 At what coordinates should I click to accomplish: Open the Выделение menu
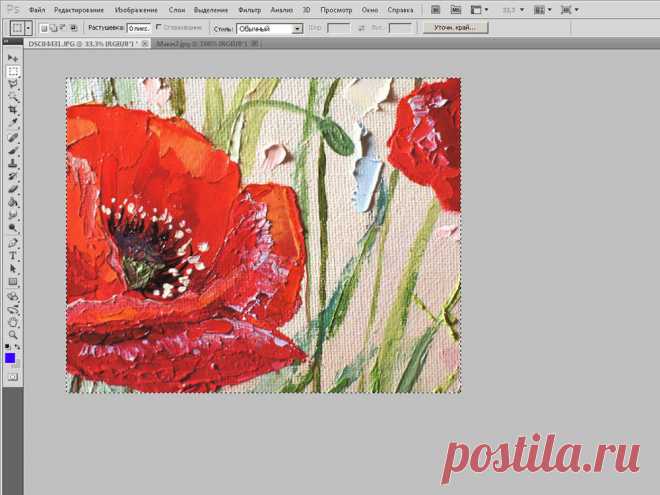tap(211, 9)
